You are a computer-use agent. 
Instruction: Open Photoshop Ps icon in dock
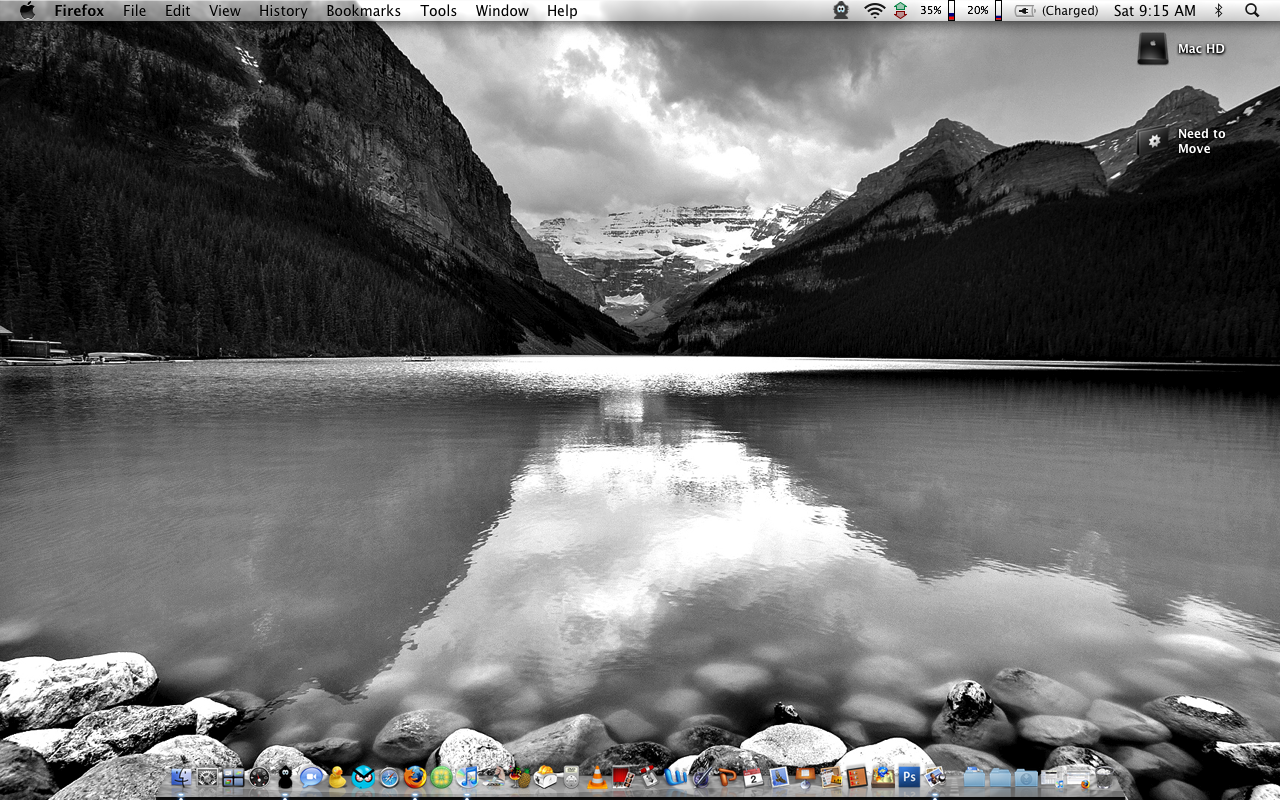(x=909, y=777)
